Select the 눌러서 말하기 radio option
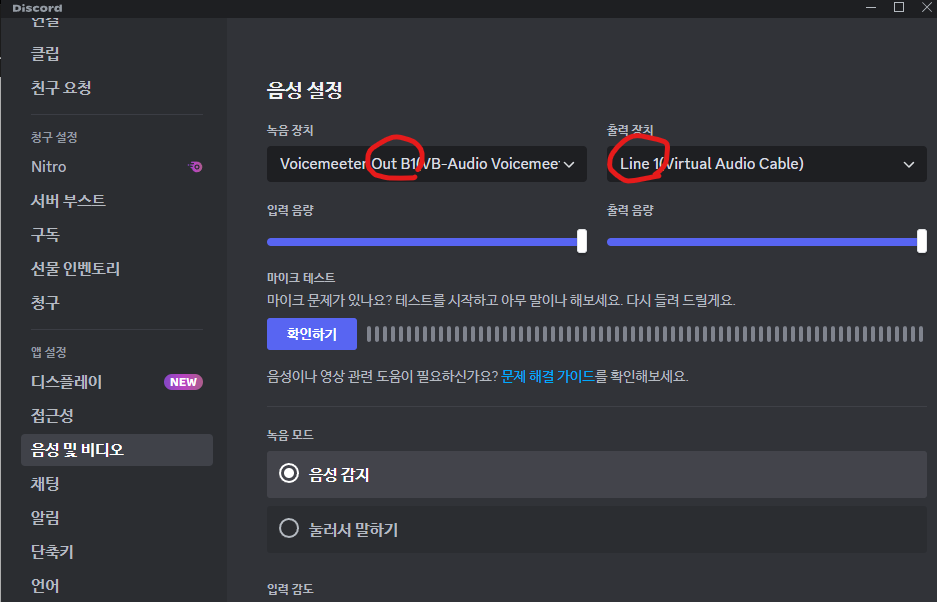Viewport: 937px width, 602px height. (x=596, y=530)
